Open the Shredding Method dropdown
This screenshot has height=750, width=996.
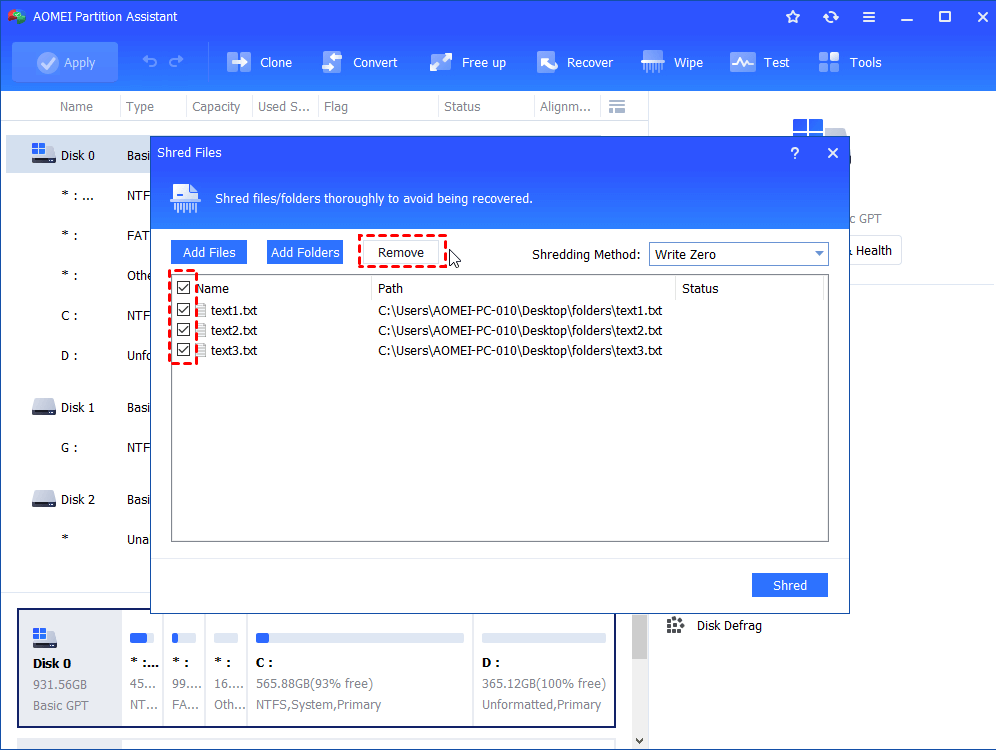[x=739, y=254]
